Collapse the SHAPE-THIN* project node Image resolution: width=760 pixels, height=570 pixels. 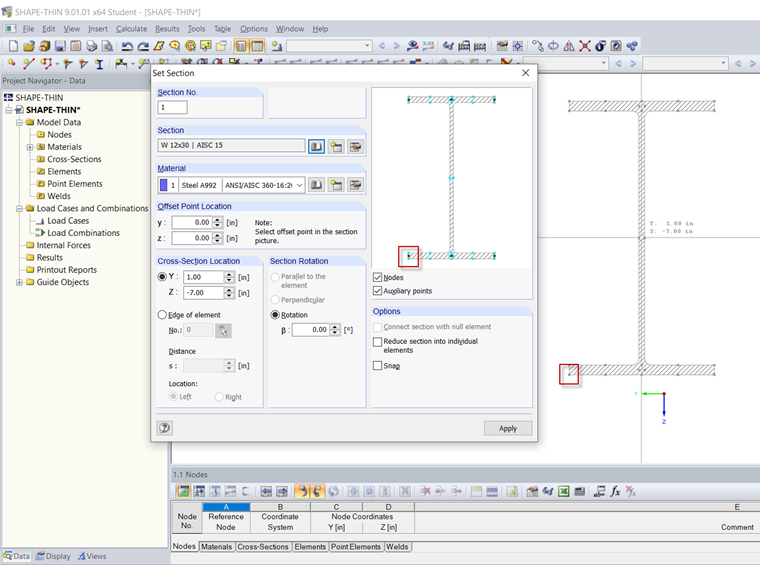(x=9, y=110)
